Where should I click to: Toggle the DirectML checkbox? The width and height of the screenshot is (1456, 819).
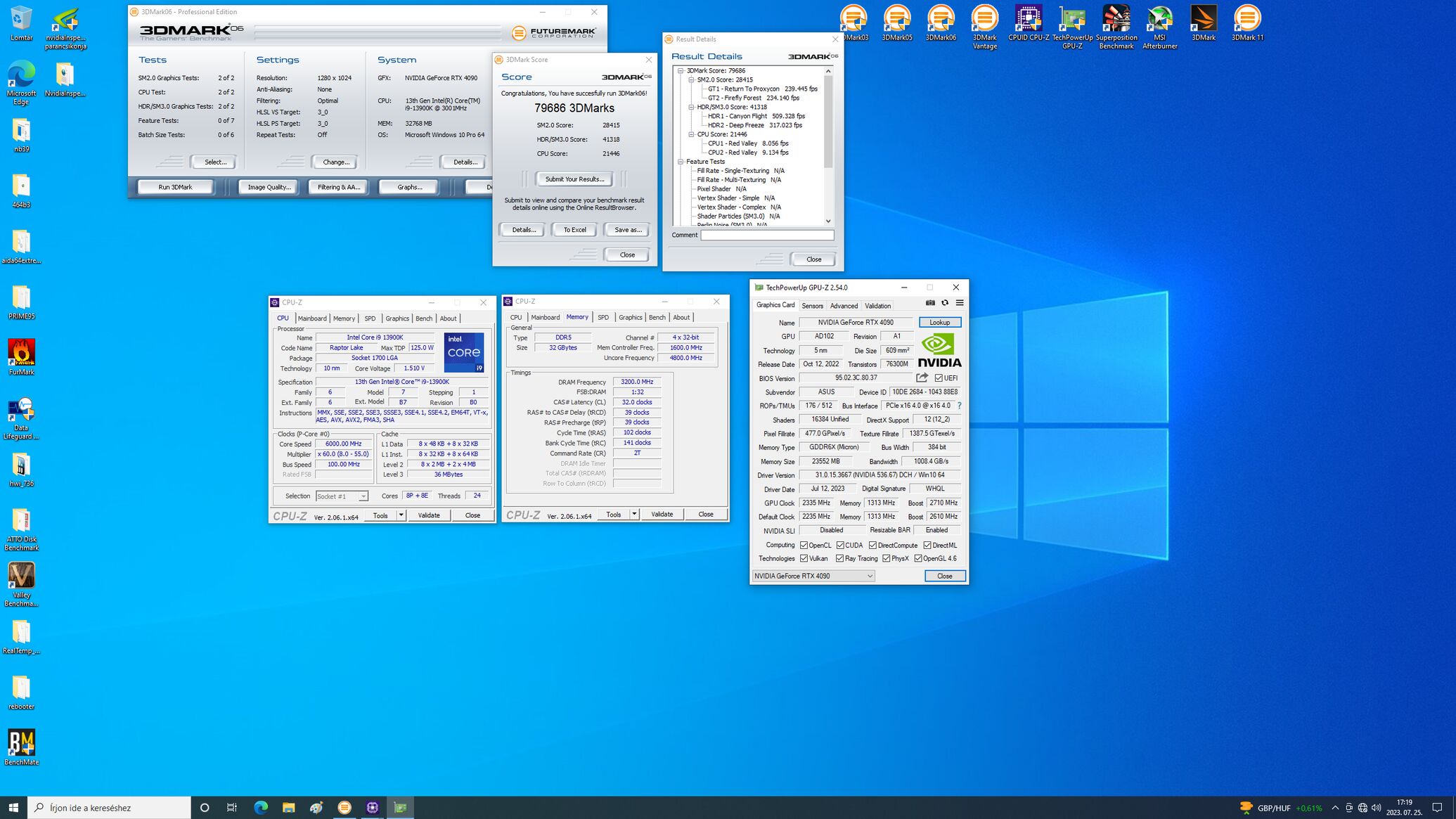coord(927,545)
